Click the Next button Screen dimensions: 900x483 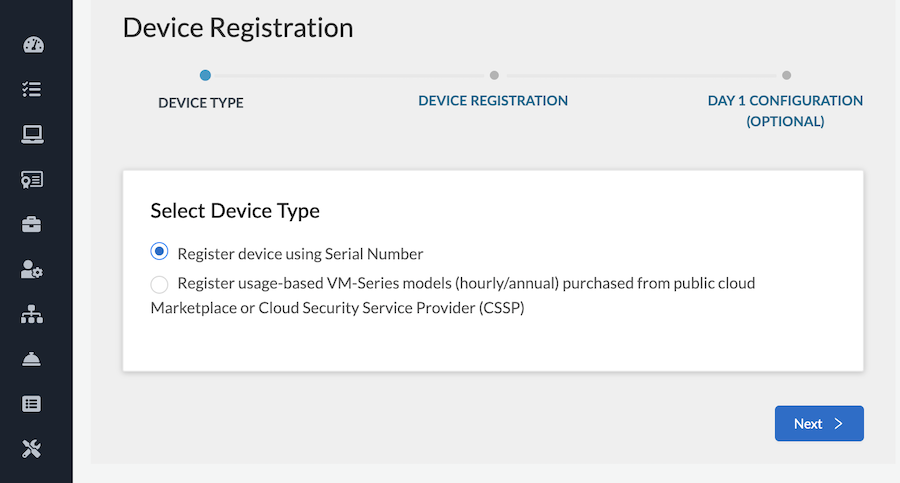pos(819,423)
